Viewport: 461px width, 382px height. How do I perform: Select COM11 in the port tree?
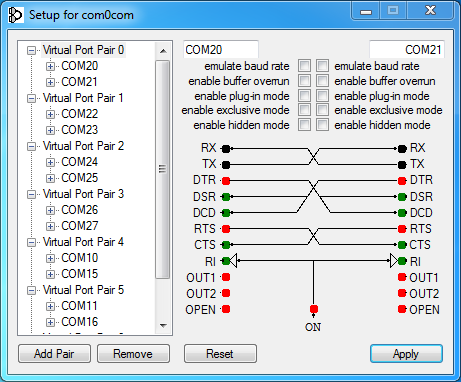point(80,306)
